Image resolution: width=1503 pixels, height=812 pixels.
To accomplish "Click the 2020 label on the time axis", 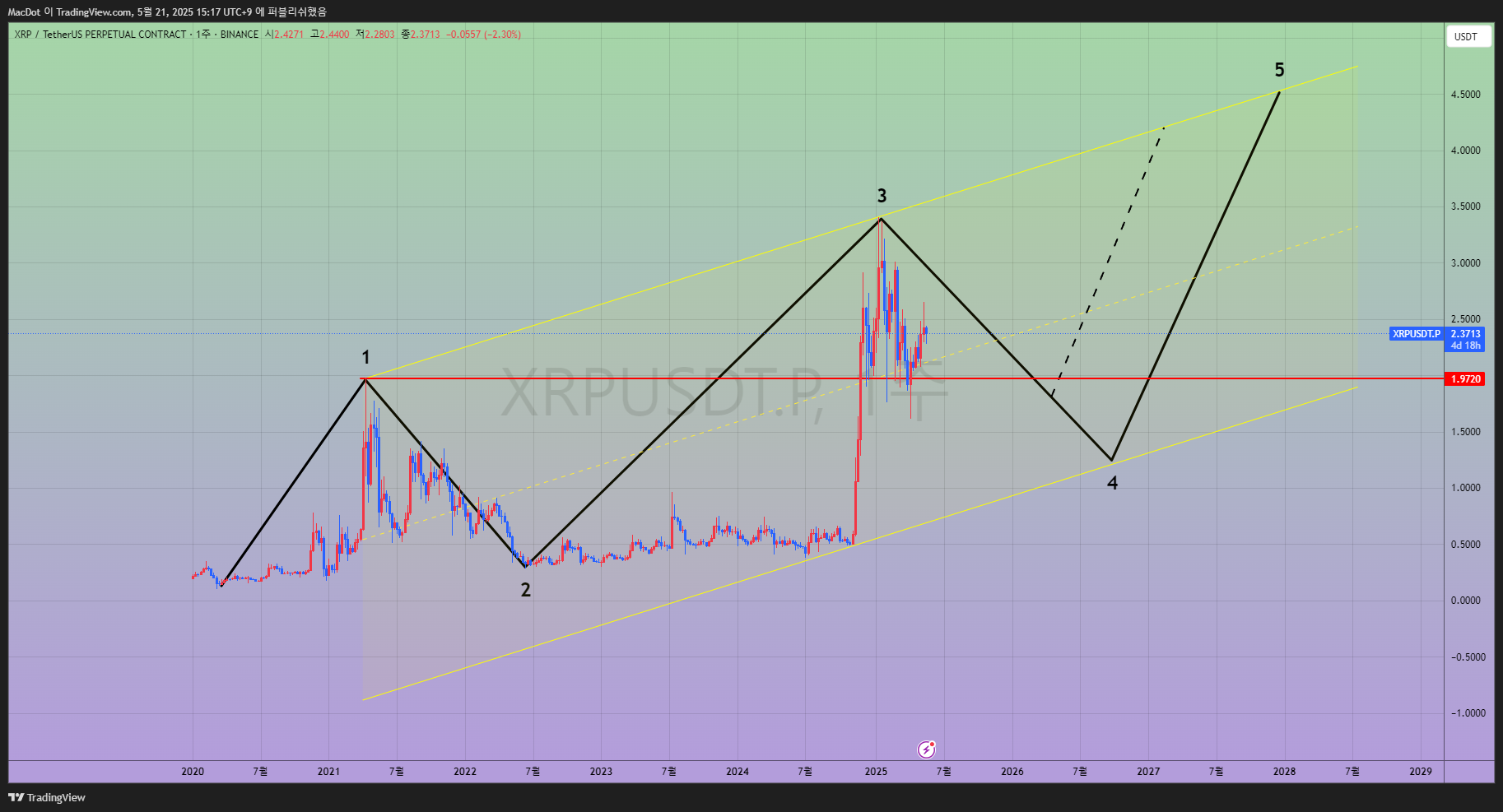I will click(x=193, y=772).
